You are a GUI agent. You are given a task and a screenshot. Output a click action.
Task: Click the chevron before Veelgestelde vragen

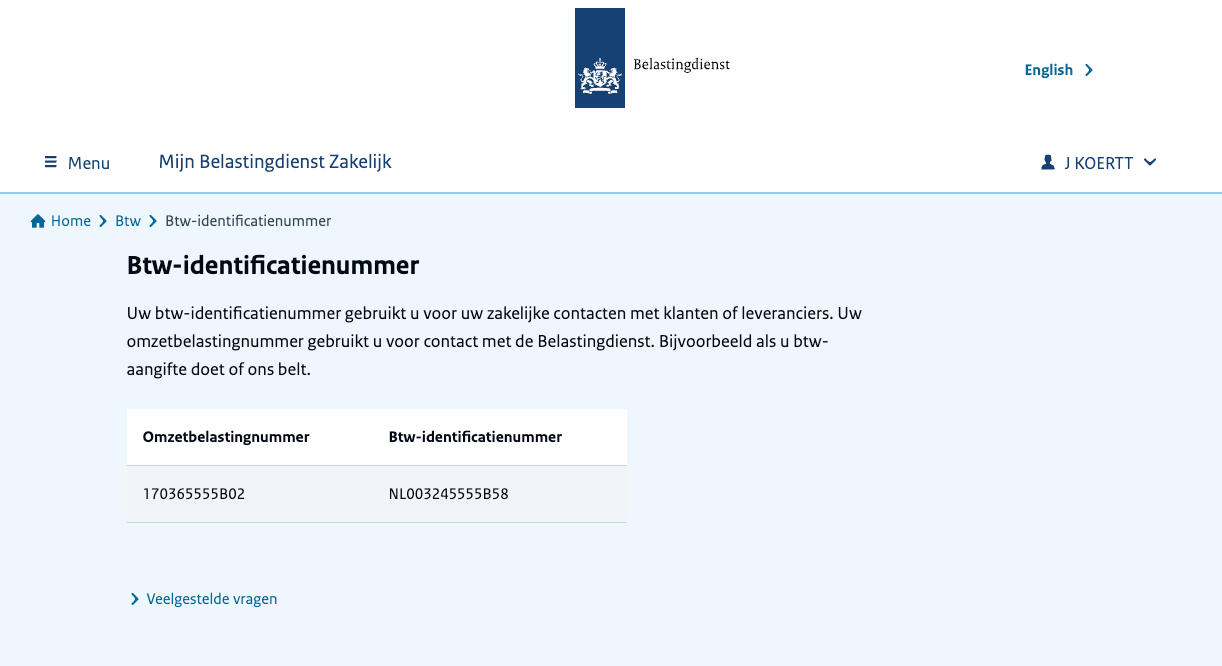134,598
